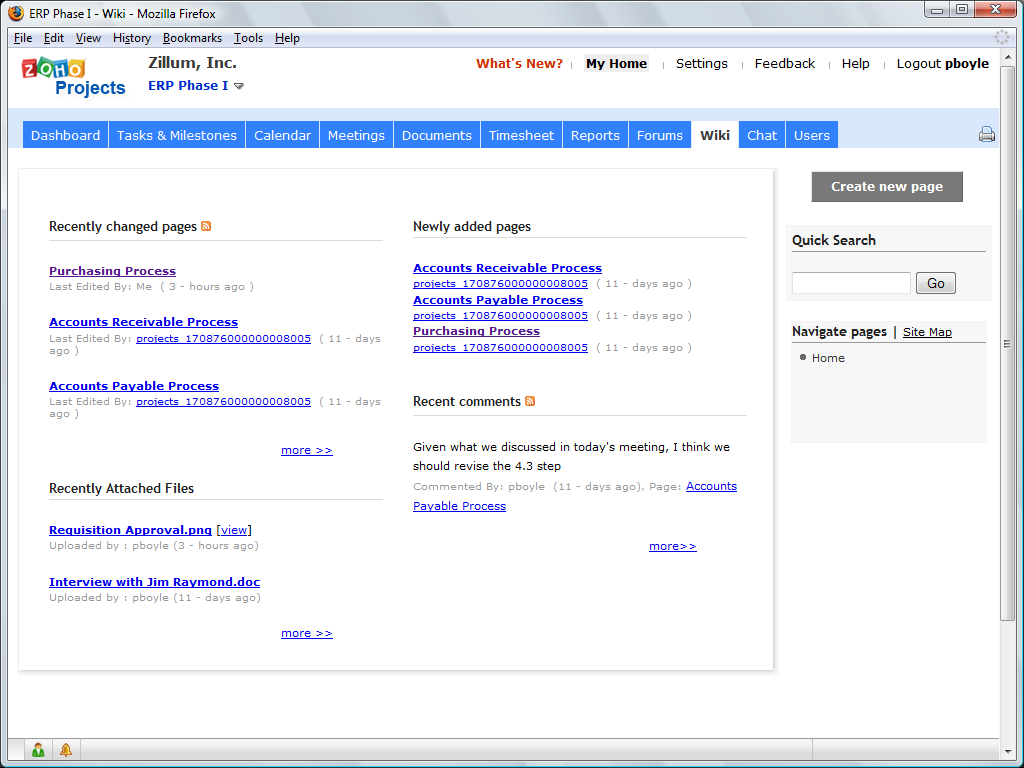This screenshot has height=768, width=1024.
Task: Click the Zoho Projects logo
Action: coord(74,77)
